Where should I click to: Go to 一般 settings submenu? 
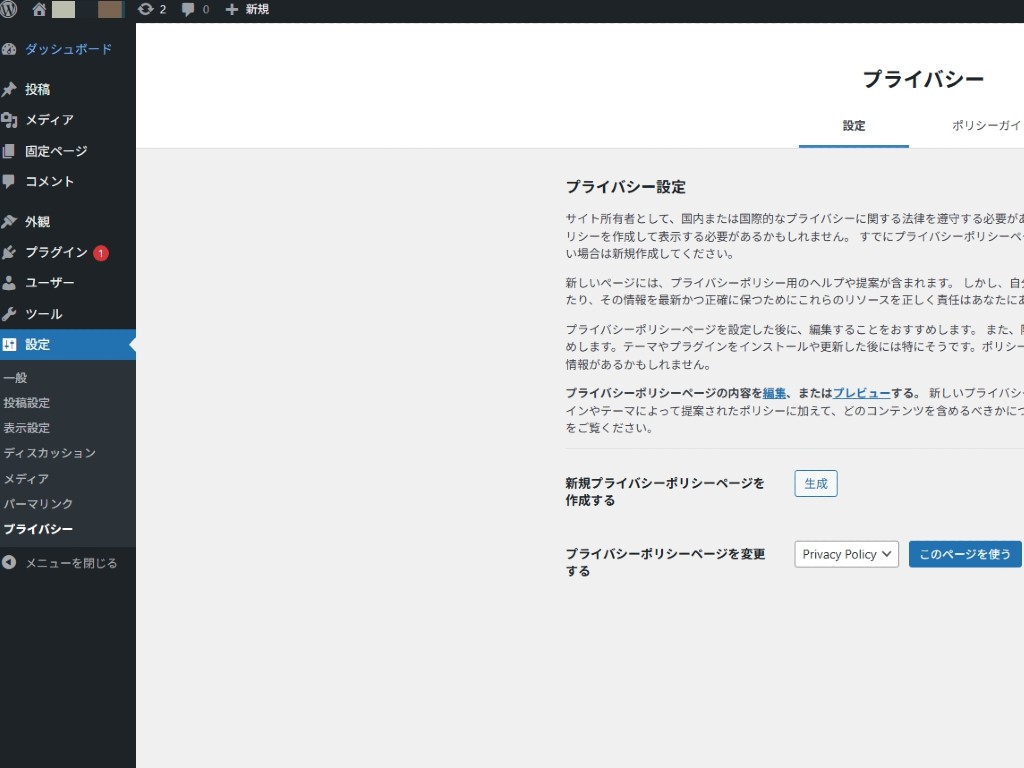tap(16, 377)
